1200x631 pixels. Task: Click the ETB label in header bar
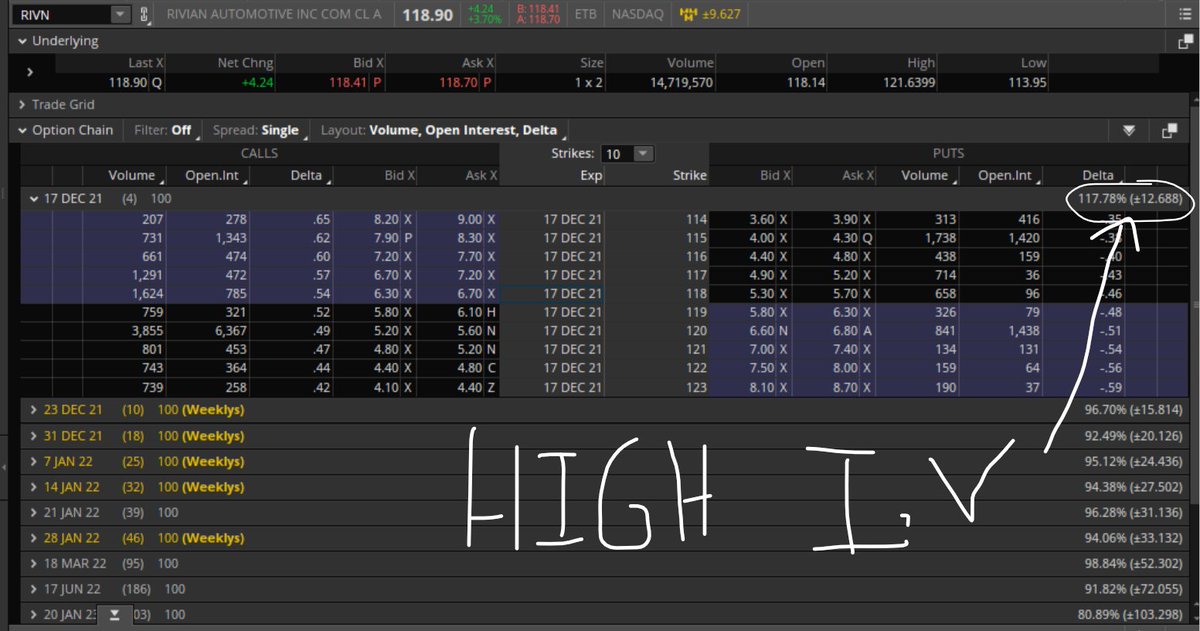[x=584, y=15]
